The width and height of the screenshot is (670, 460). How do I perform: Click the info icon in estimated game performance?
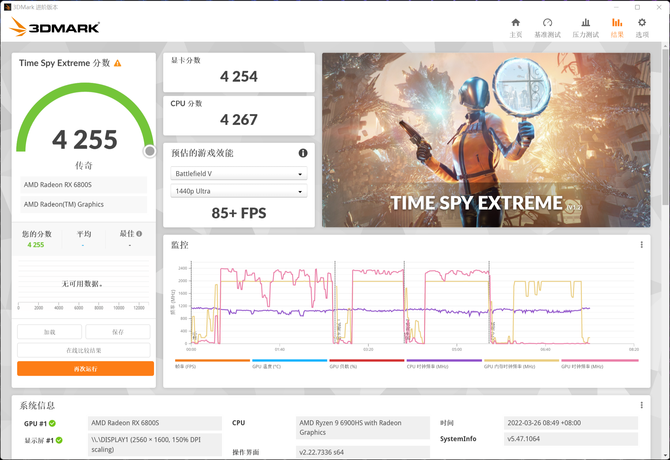point(303,153)
